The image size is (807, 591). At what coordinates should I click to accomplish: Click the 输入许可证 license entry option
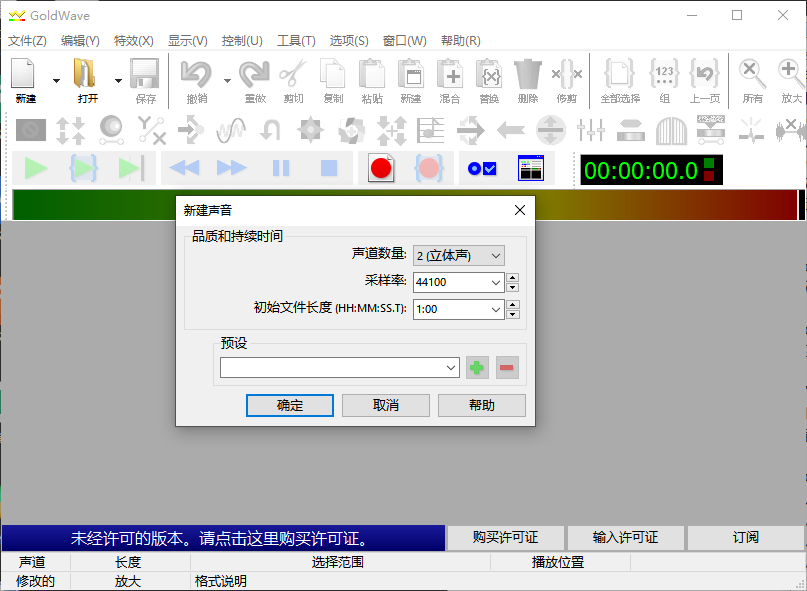click(x=625, y=537)
